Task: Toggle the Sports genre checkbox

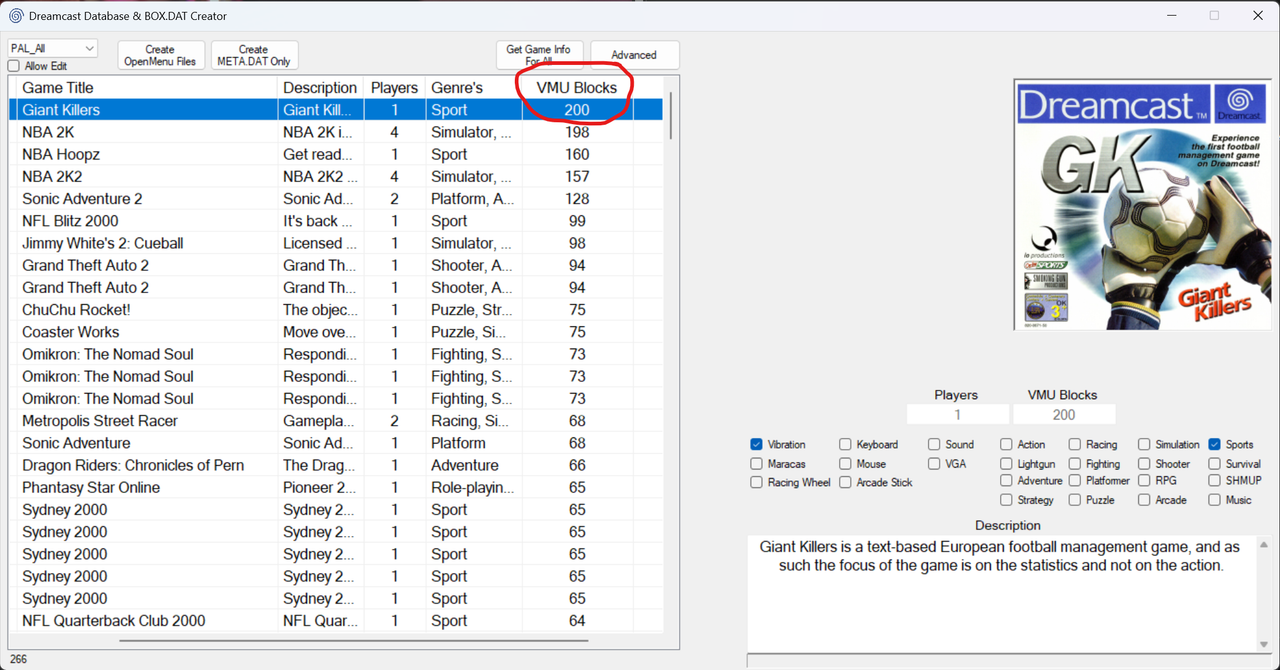Action: pos(1214,444)
